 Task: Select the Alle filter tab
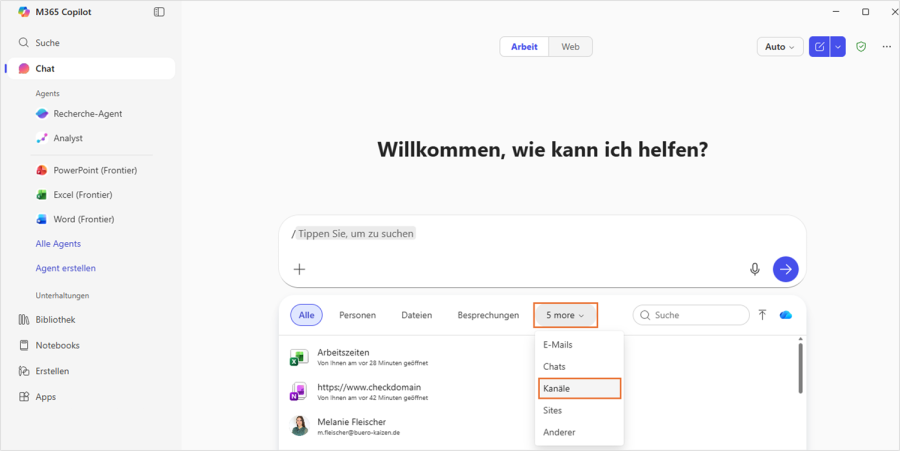pos(307,315)
